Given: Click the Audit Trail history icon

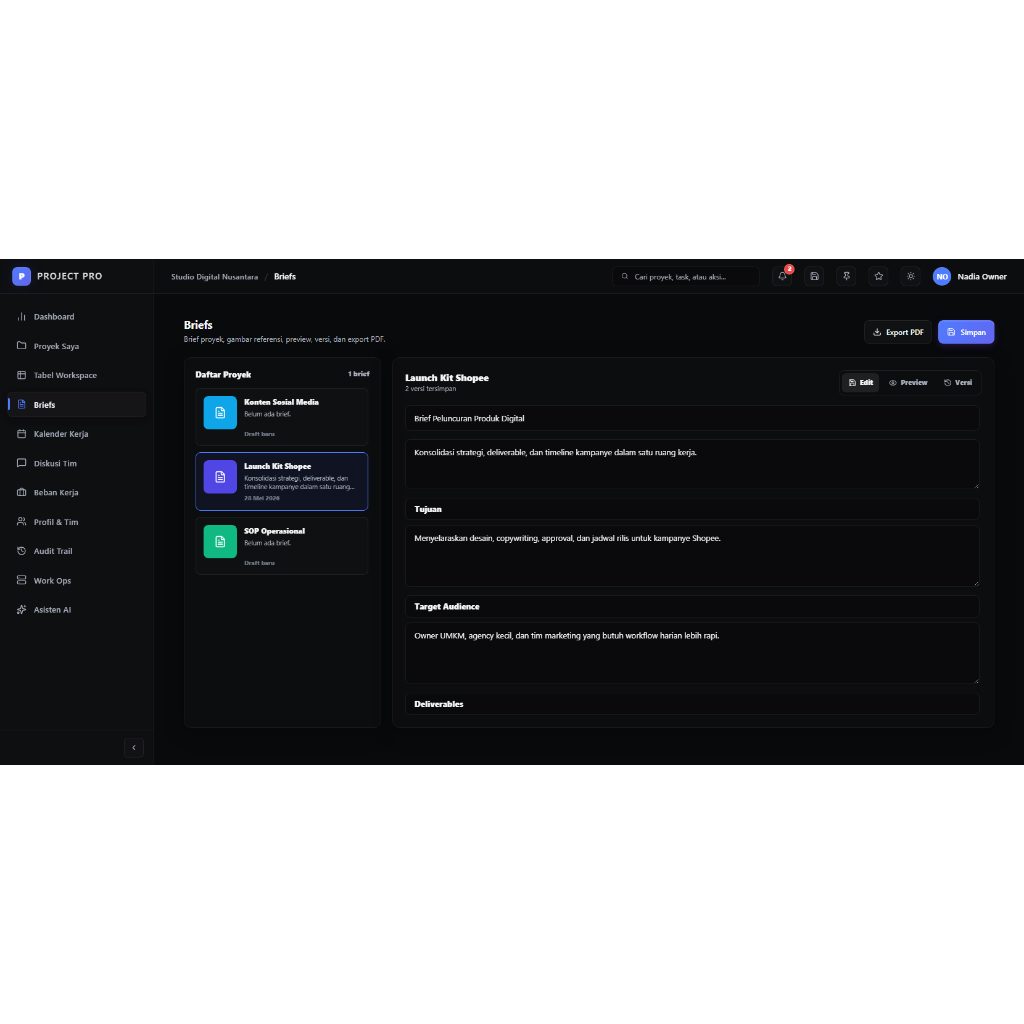Looking at the screenshot, I should 22,551.
